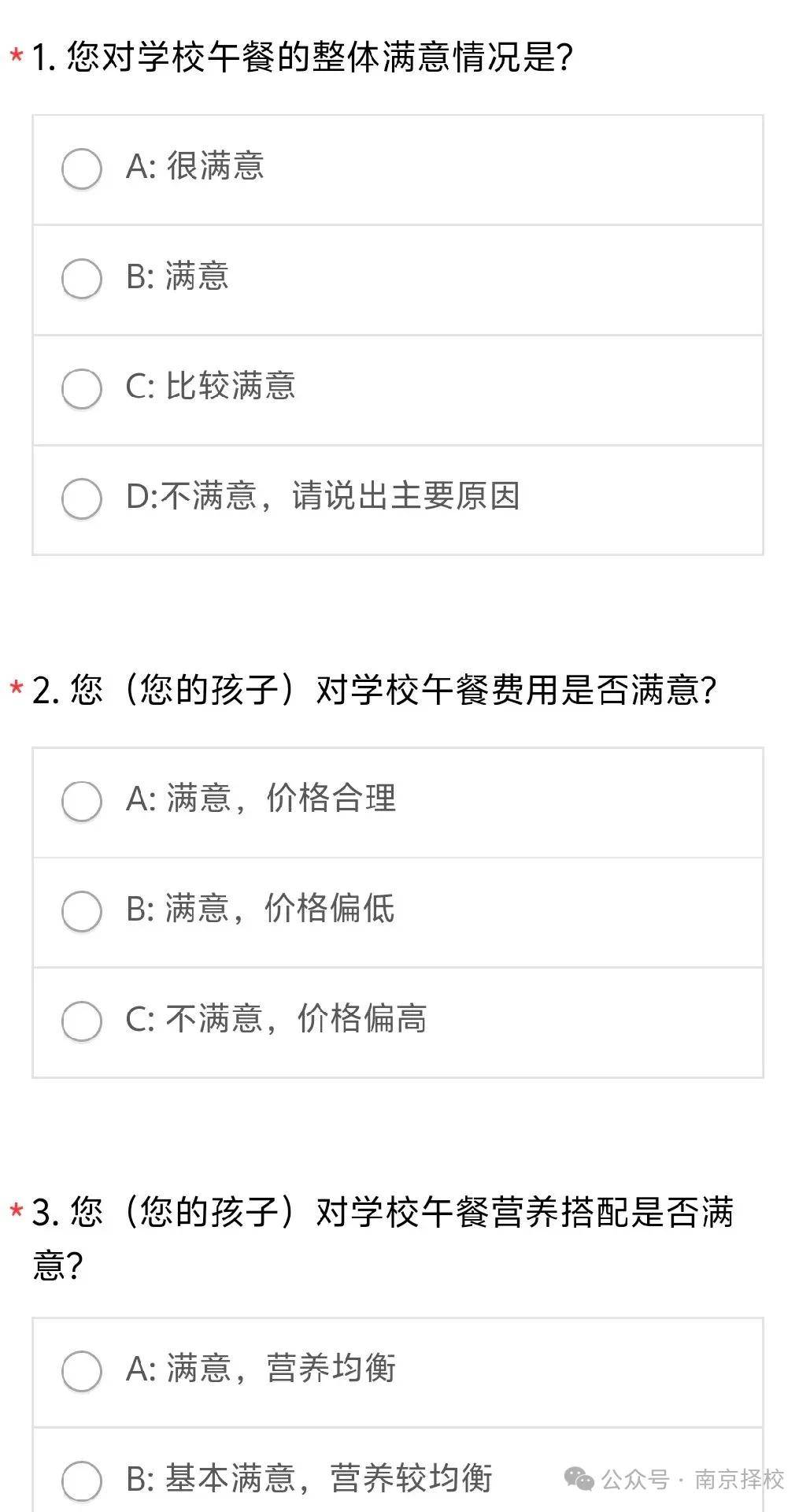Image resolution: width=810 pixels, height=1512 pixels.
Task: Pick the radio button for 不满意，价格偏高
Action: (x=82, y=1021)
